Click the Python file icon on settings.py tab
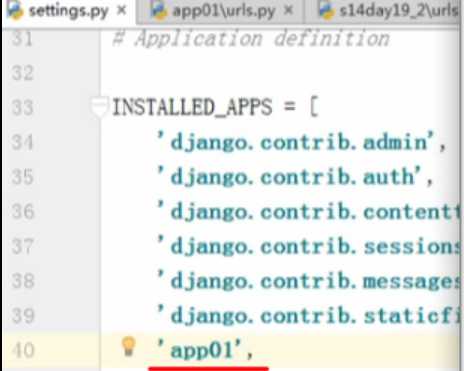Image resolution: width=464 pixels, height=371 pixels. pos(15,11)
